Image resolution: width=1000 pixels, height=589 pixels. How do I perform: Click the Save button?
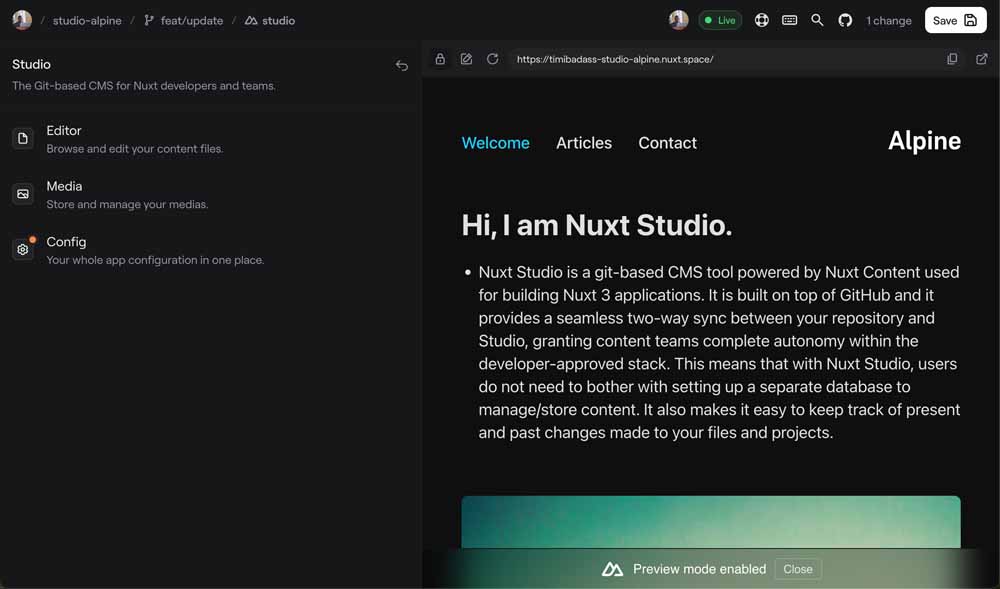pos(955,20)
